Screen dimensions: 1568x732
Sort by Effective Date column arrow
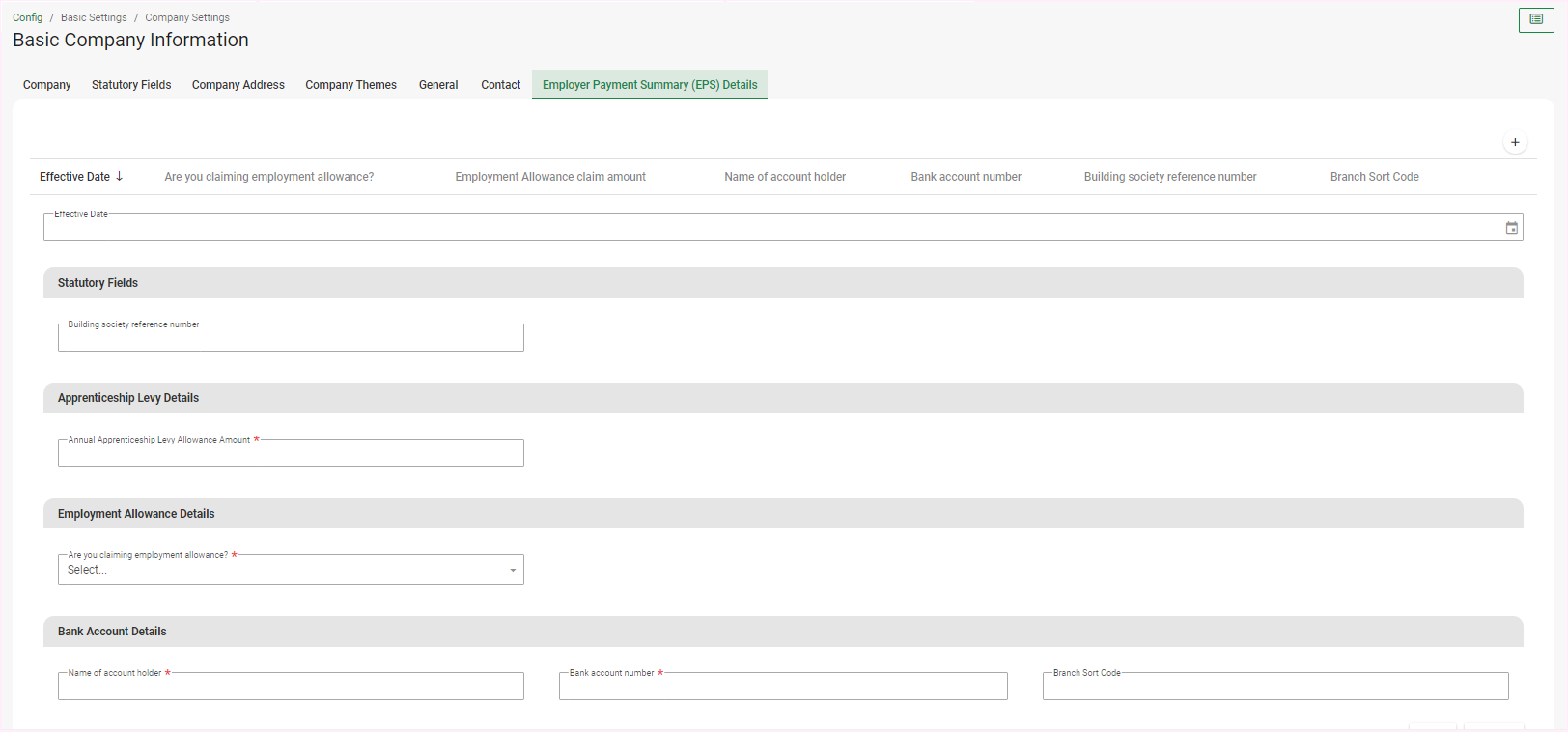[x=120, y=177]
